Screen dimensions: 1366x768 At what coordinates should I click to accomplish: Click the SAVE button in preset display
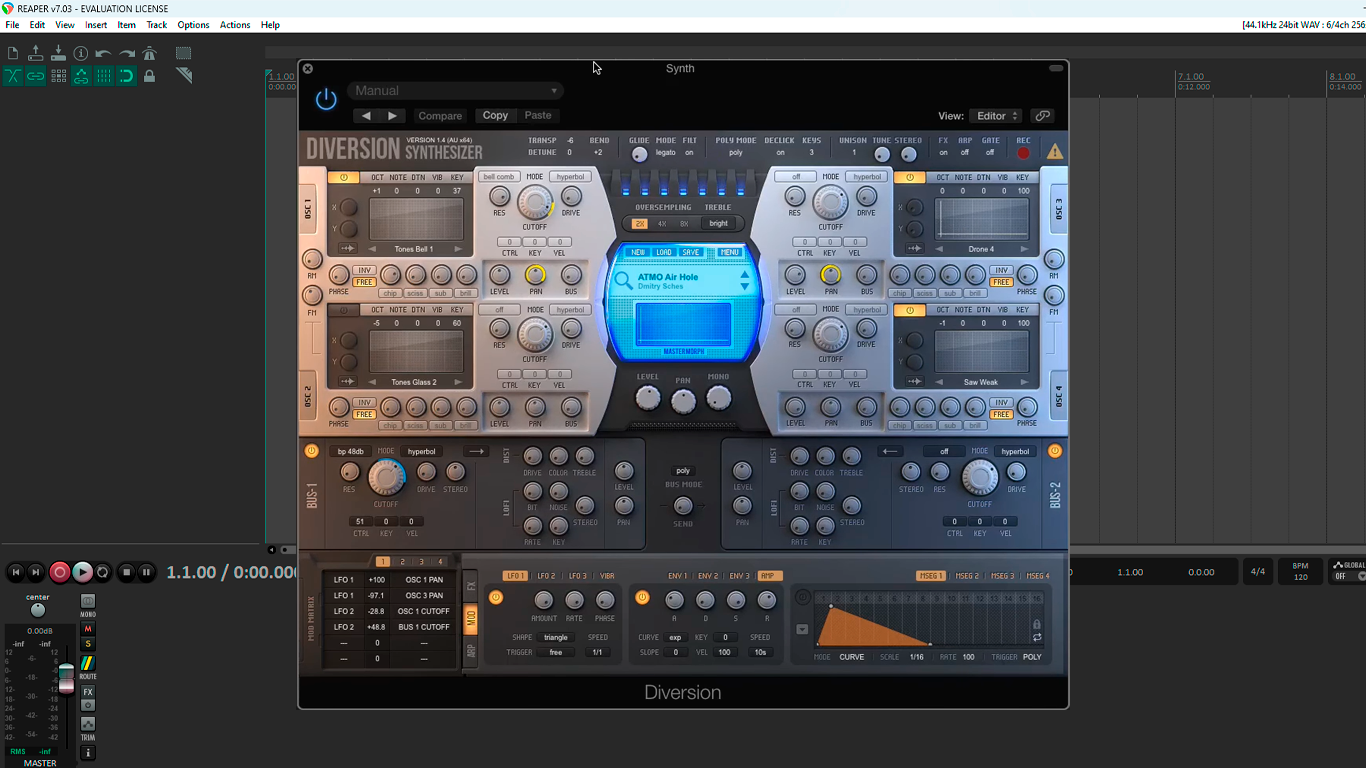691,252
